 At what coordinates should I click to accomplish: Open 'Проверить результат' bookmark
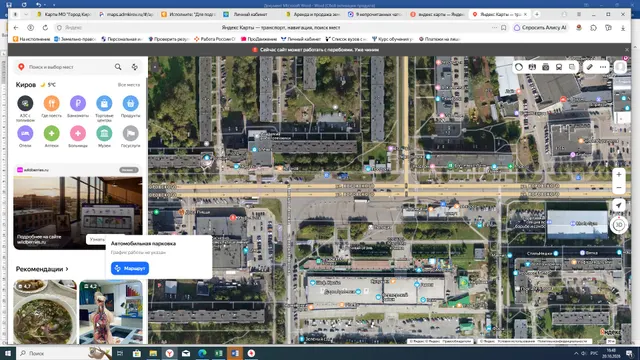tap(169, 39)
